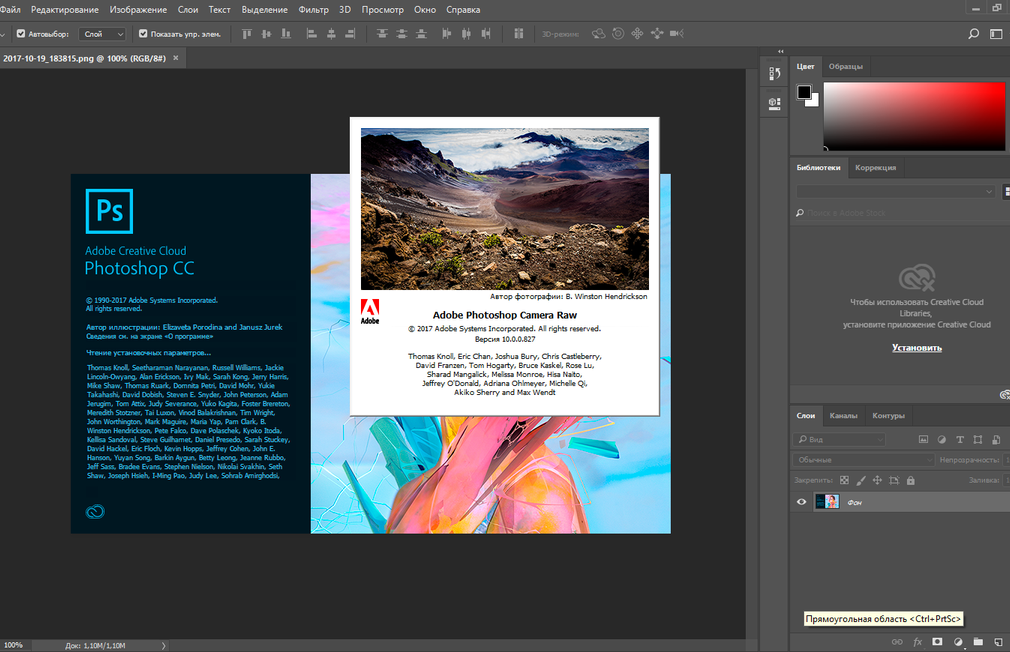
Task: Toggle the Автовыбор checkbox
Action: pyautogui.click(x=21, y=34)
